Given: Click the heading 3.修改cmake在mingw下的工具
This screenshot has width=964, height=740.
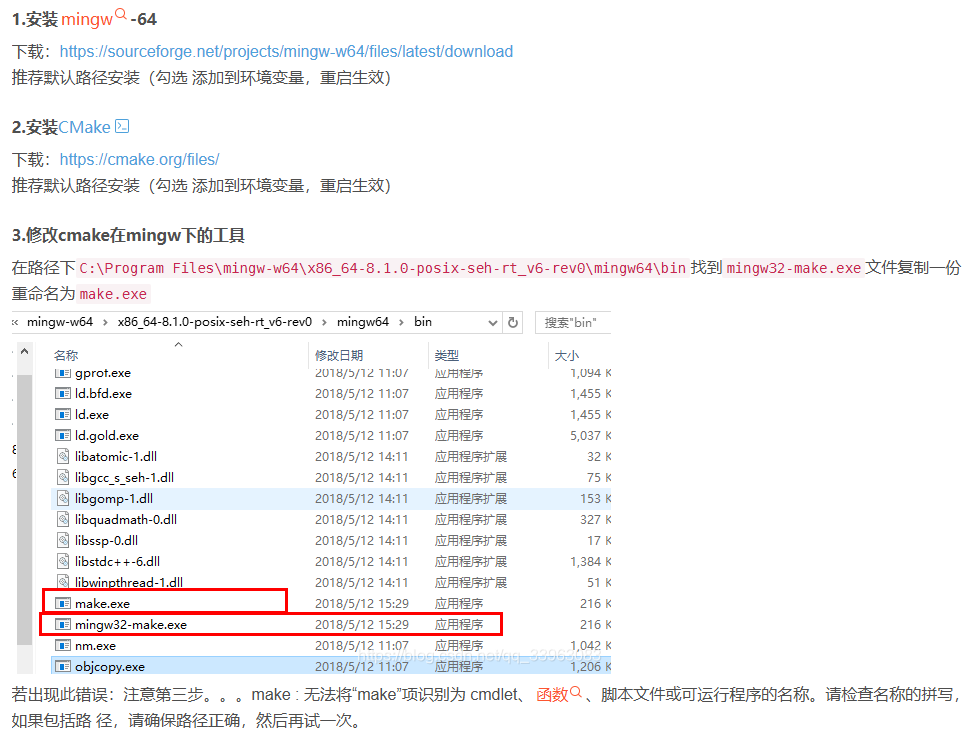Looking at the screenshot, I should point(128,235).
